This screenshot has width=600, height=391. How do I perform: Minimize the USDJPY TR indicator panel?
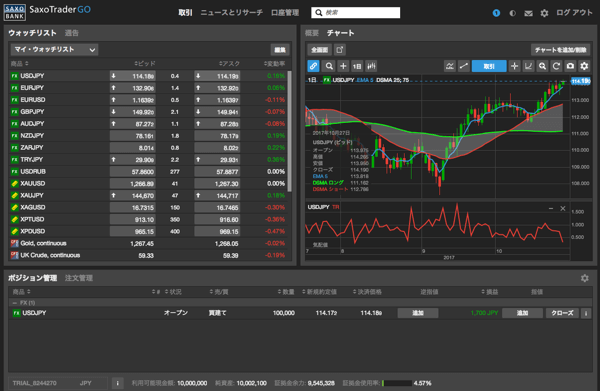(x=551, y=209)
